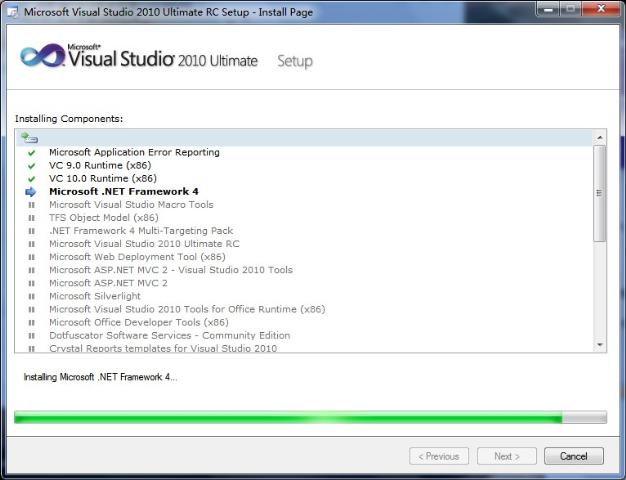Image resolution: width=626 pixels, height=480 pixels.
Task: Click the green checkmark beside VC 9.0 Runtime (x86)
Action: pos(32,166)
